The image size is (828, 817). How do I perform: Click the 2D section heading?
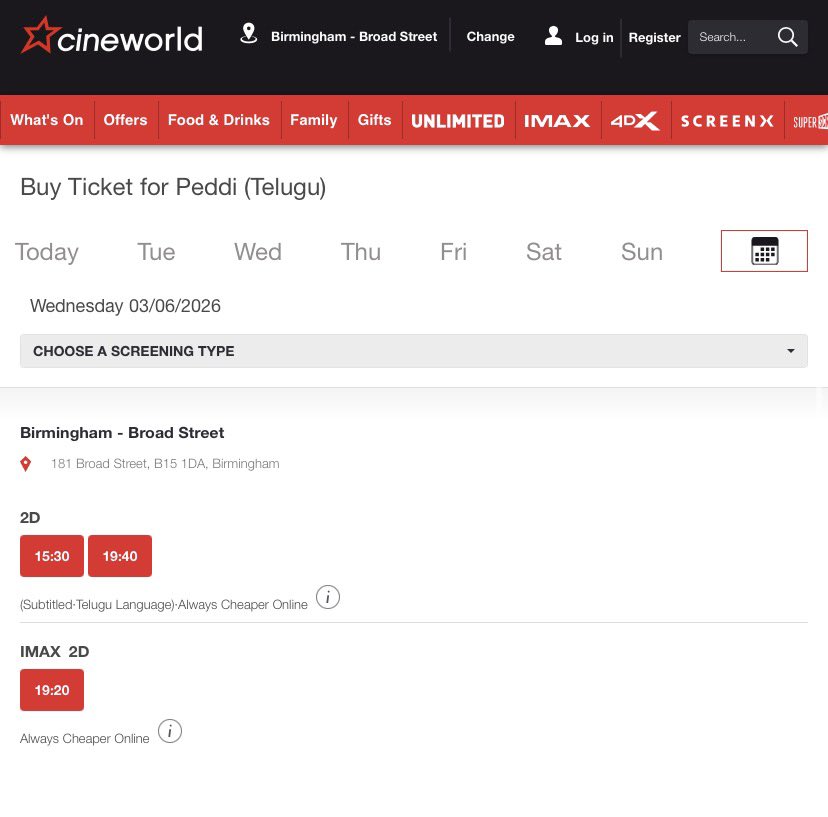click(30, 517)
